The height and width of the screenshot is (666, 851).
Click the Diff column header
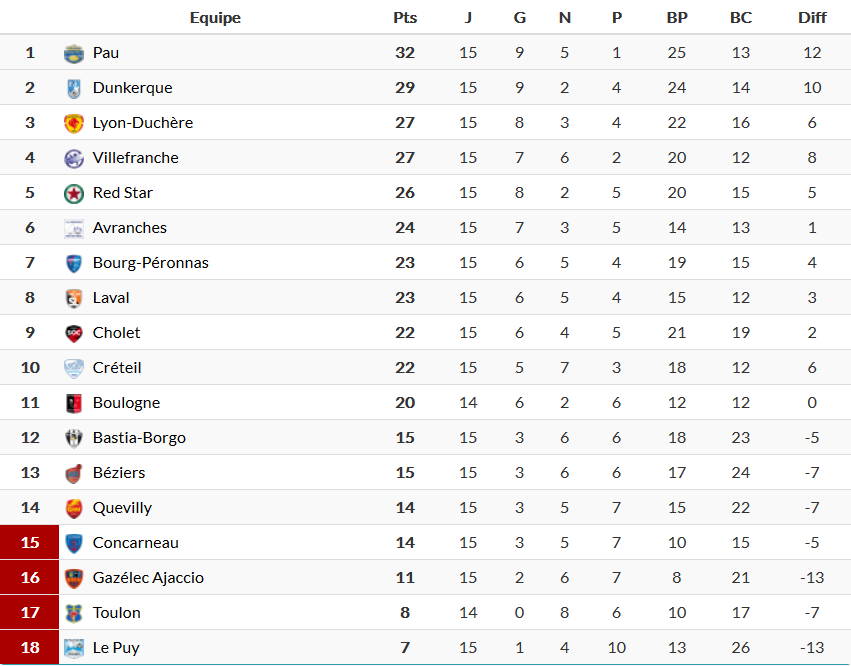[812, 18]
